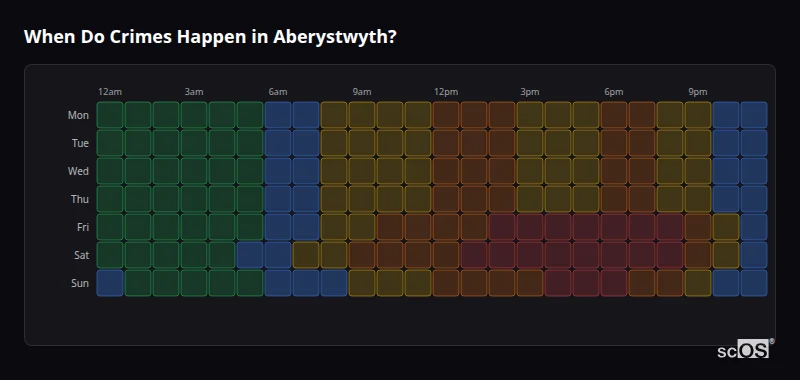Select the Friday 9pm orange cell

[x=698, y=227]
